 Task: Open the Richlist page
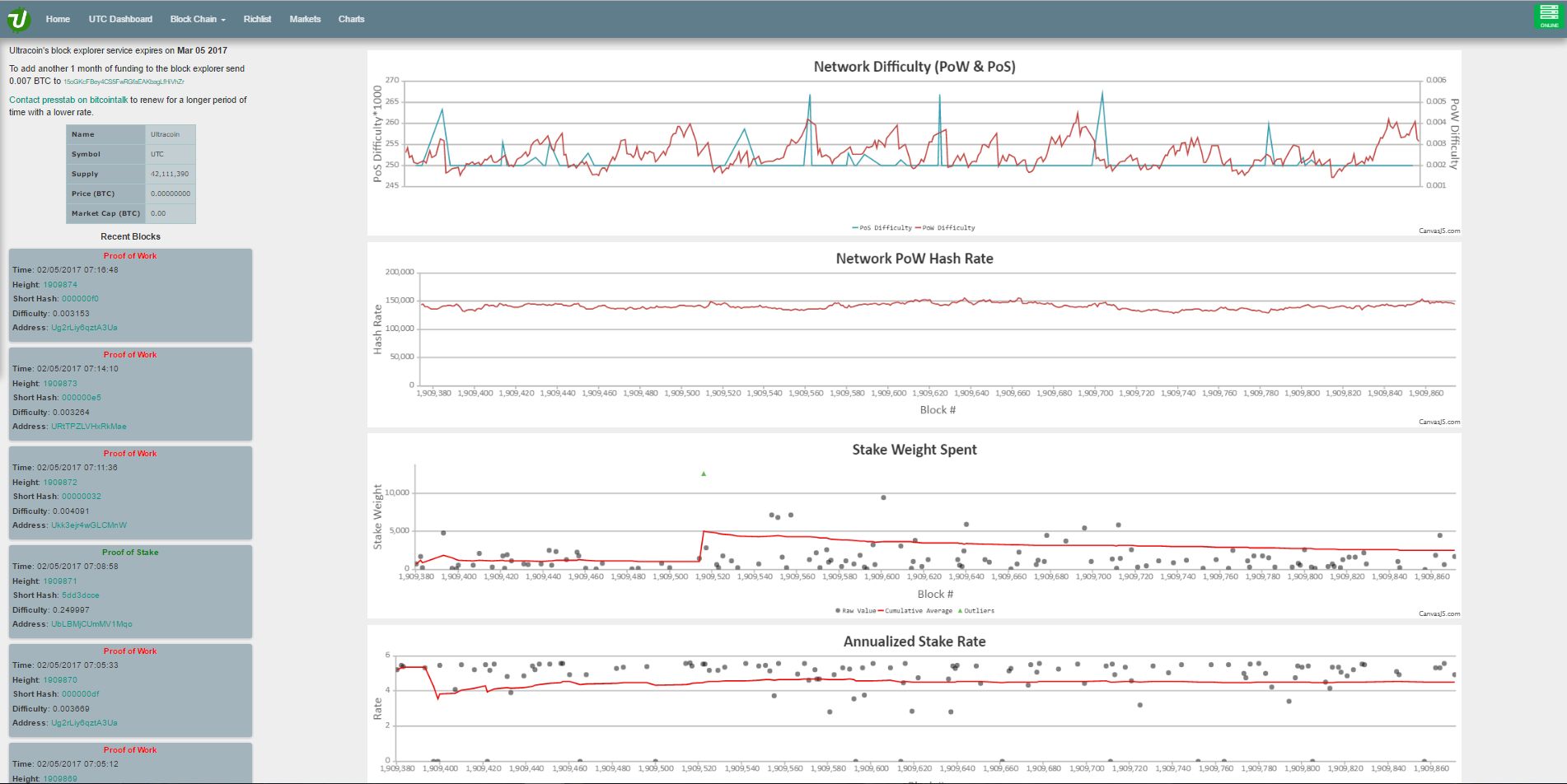[x=257, y=19]
